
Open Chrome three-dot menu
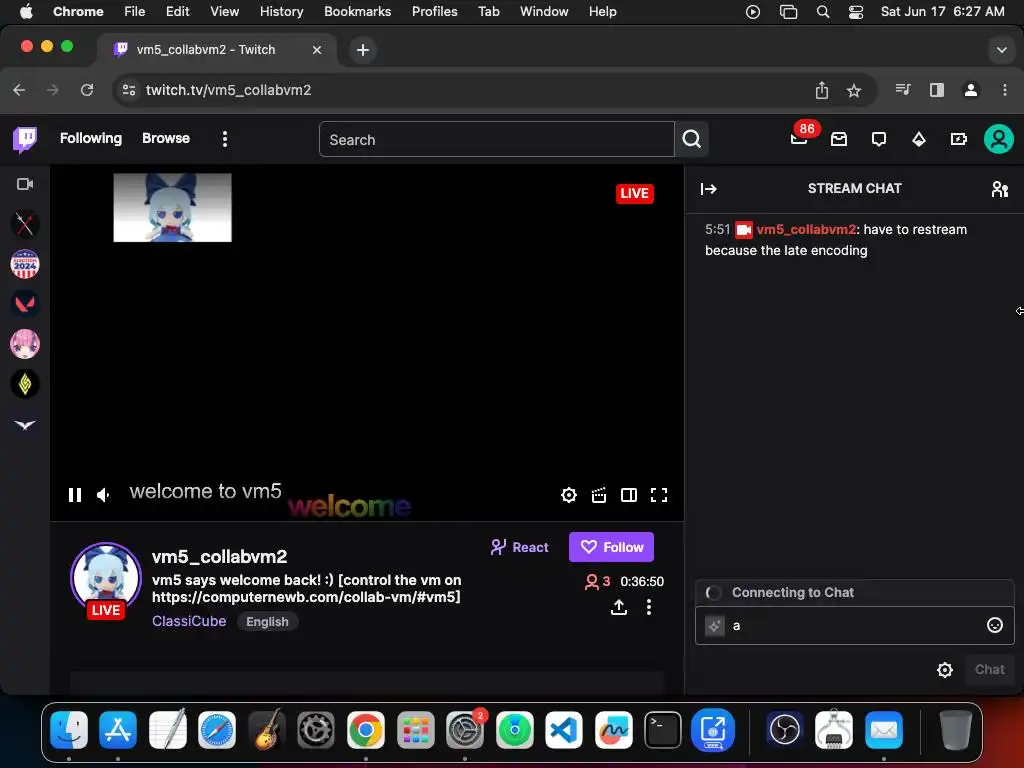point(1004,90)
